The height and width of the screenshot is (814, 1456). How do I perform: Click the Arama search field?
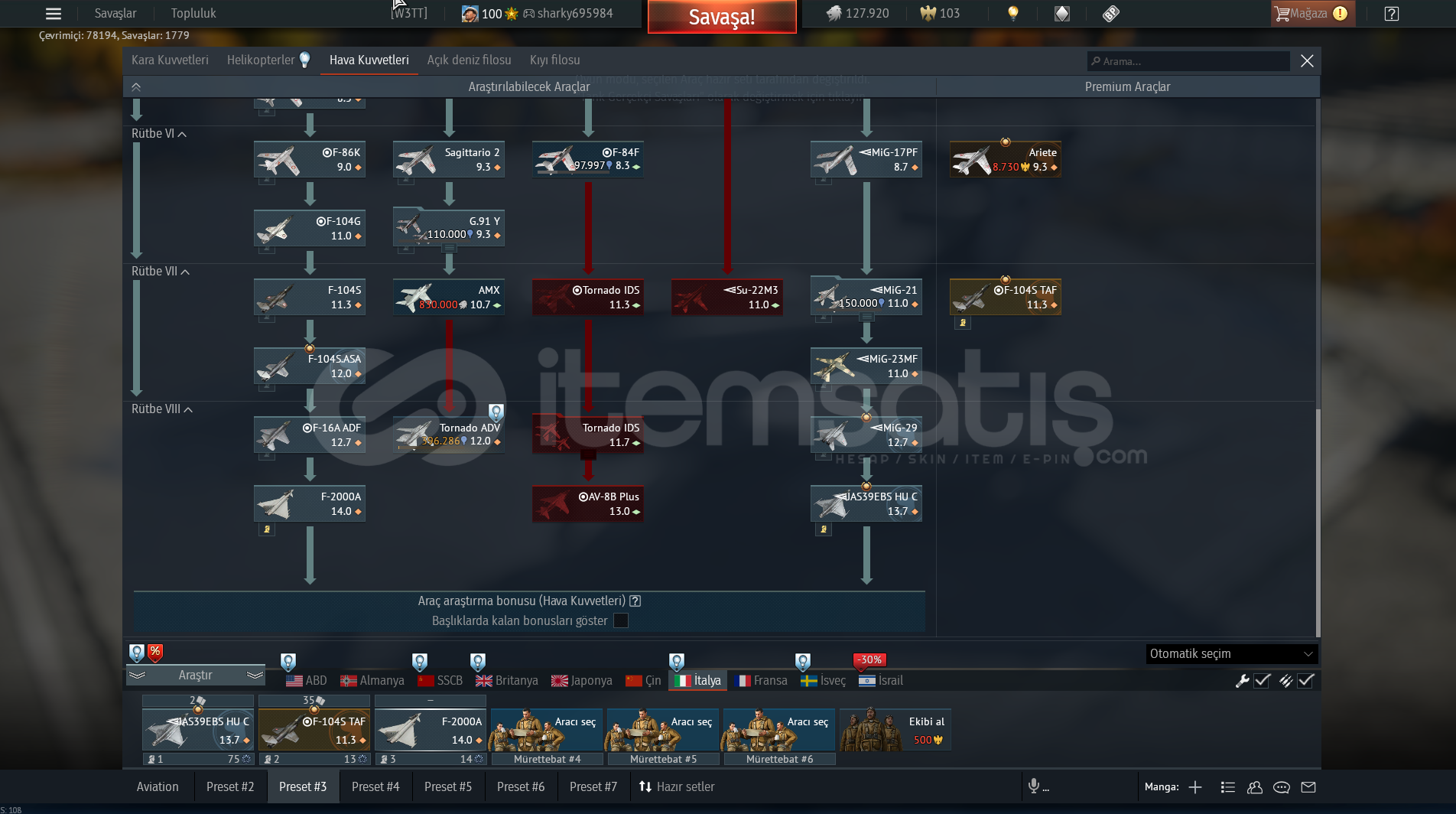click(x=1188, y=61)
